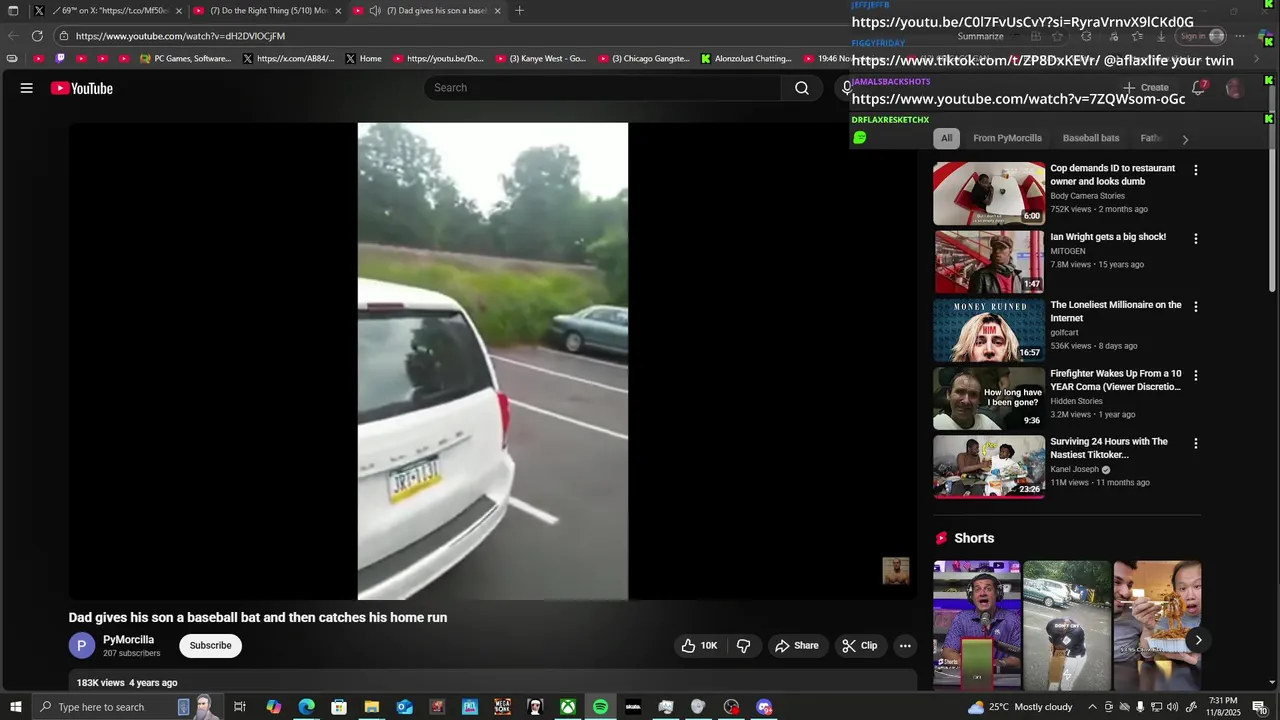
Task: Open menu for Cop demands ID video
Action: [1195, 170]
